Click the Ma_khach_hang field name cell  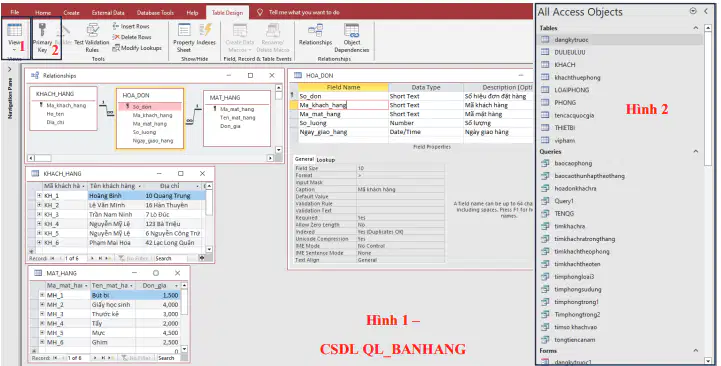click(x=343, y=105)
